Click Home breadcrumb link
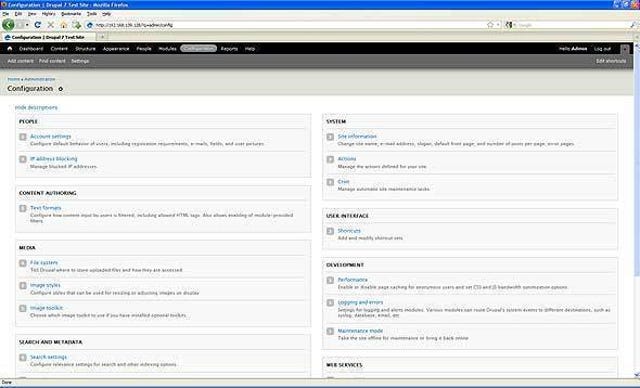This screenshot has width=640, height=388. [x=13, y=79]
